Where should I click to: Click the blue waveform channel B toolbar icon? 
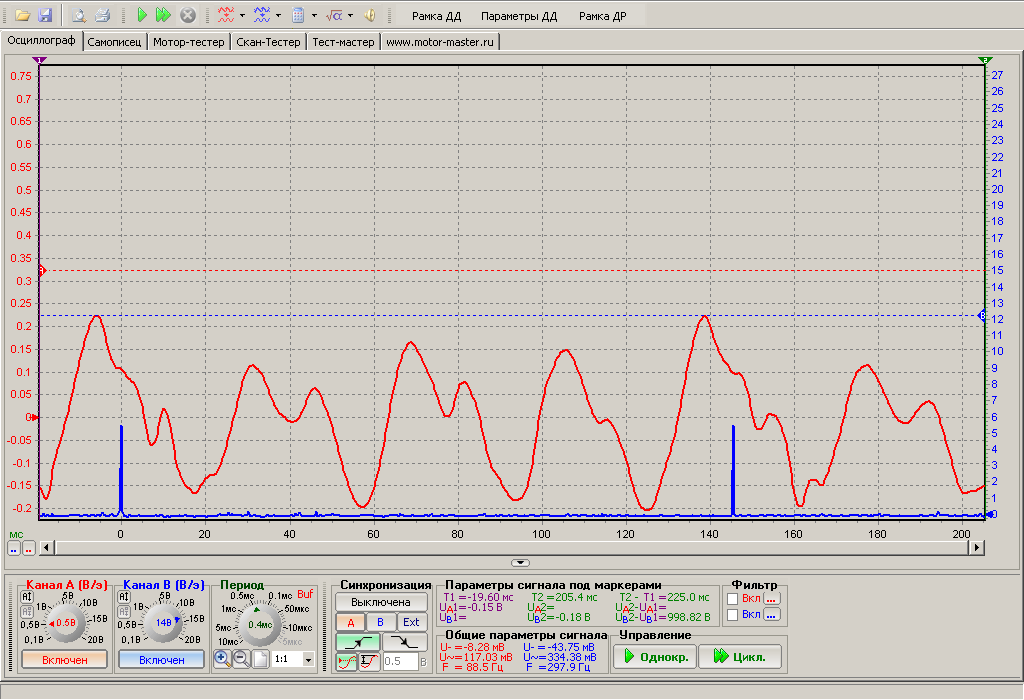pyautogui.click(x=262, y=15)
